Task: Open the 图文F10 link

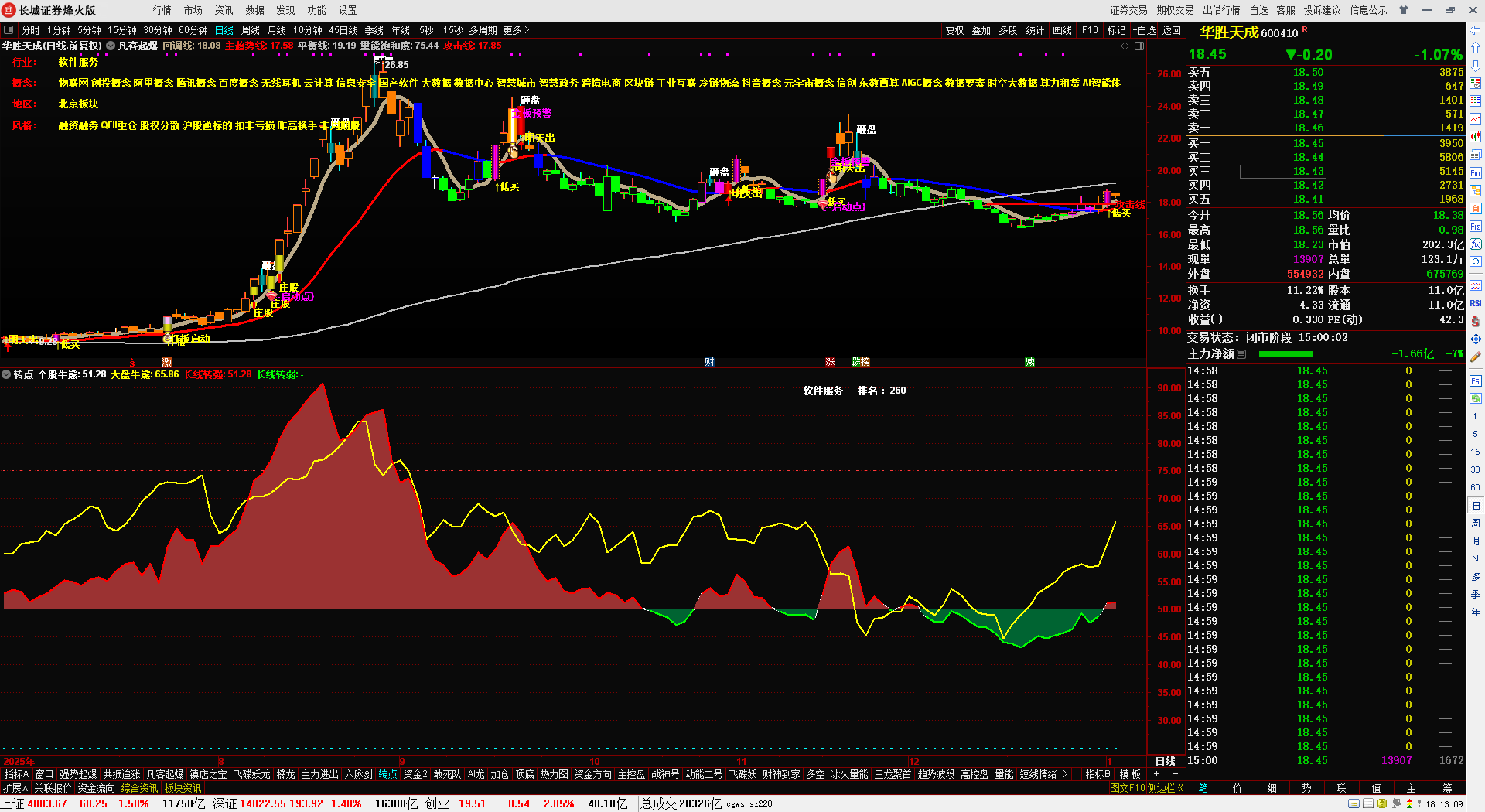Action: click(1127, 789)
